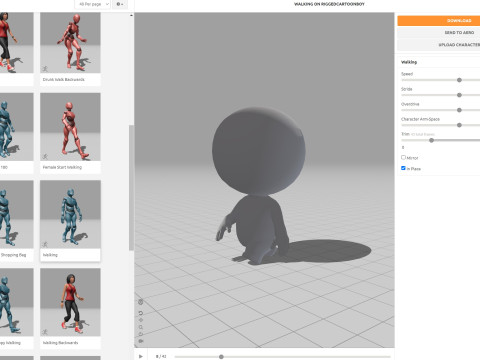Select the slider handle below Trim
The height and width of the screenshot is (360, 480).
(432, 140)
